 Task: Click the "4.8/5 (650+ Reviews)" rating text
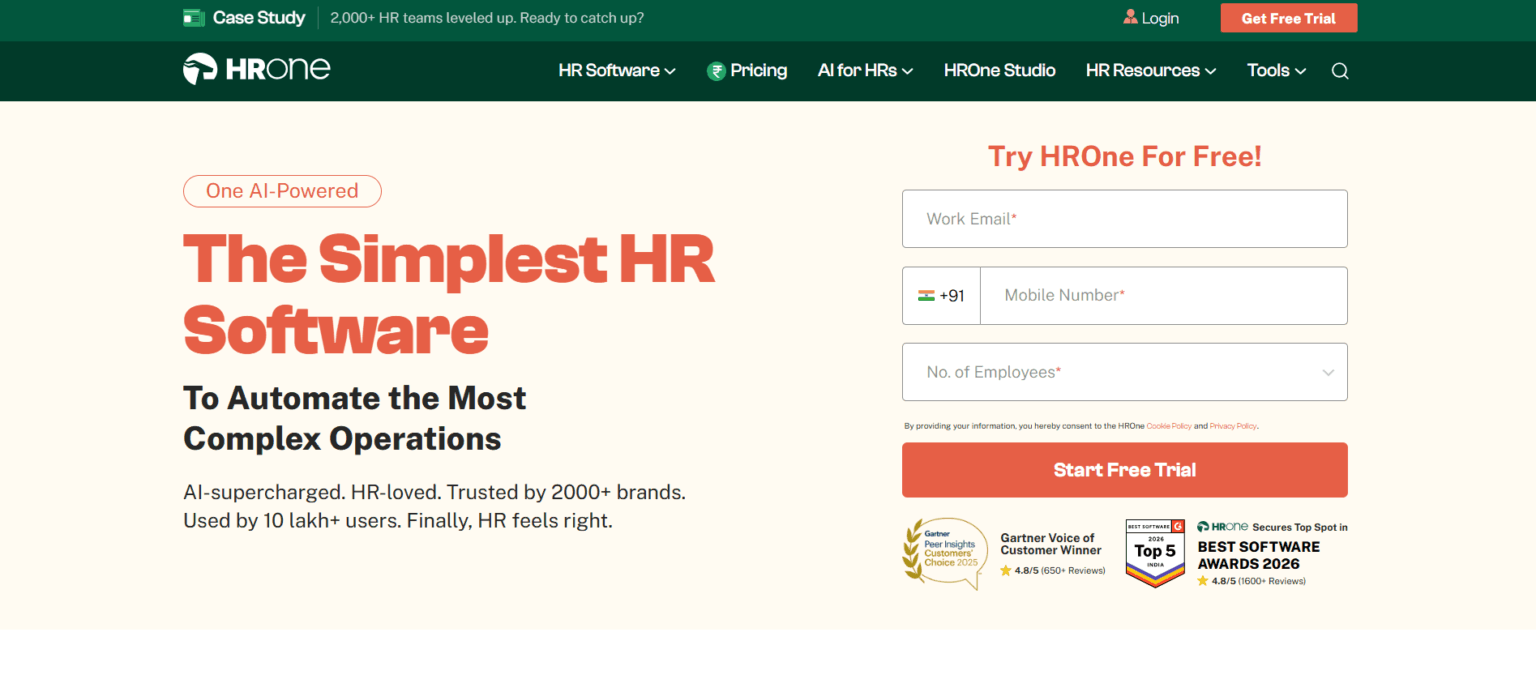tap(1060, 571)
